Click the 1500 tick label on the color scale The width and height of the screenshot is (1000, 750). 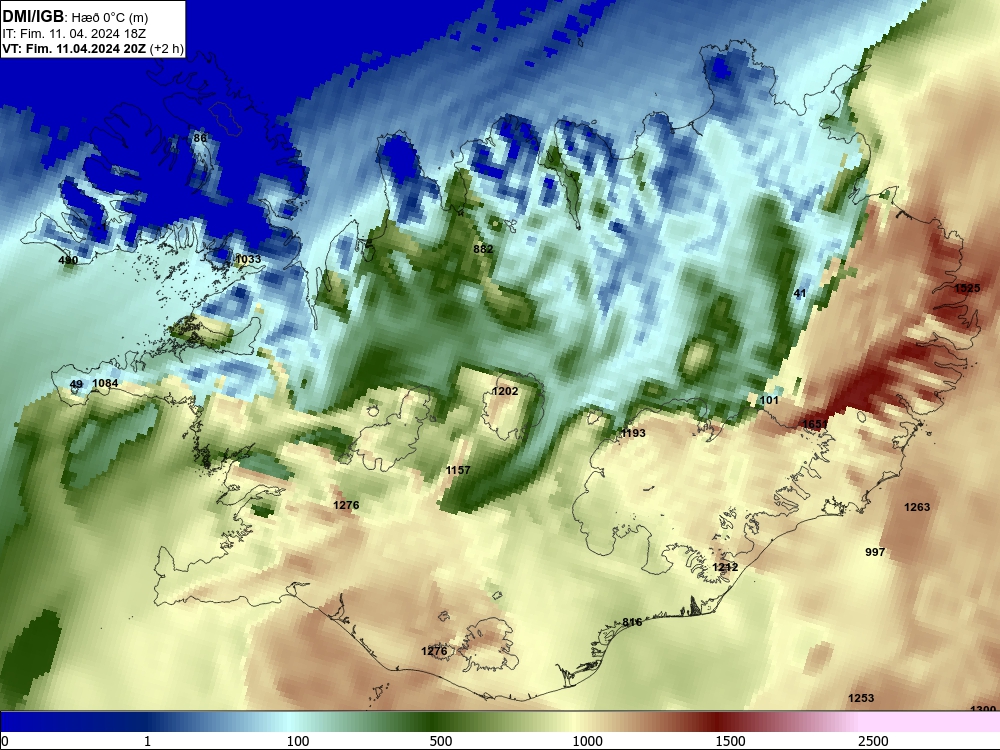(730, 741)
